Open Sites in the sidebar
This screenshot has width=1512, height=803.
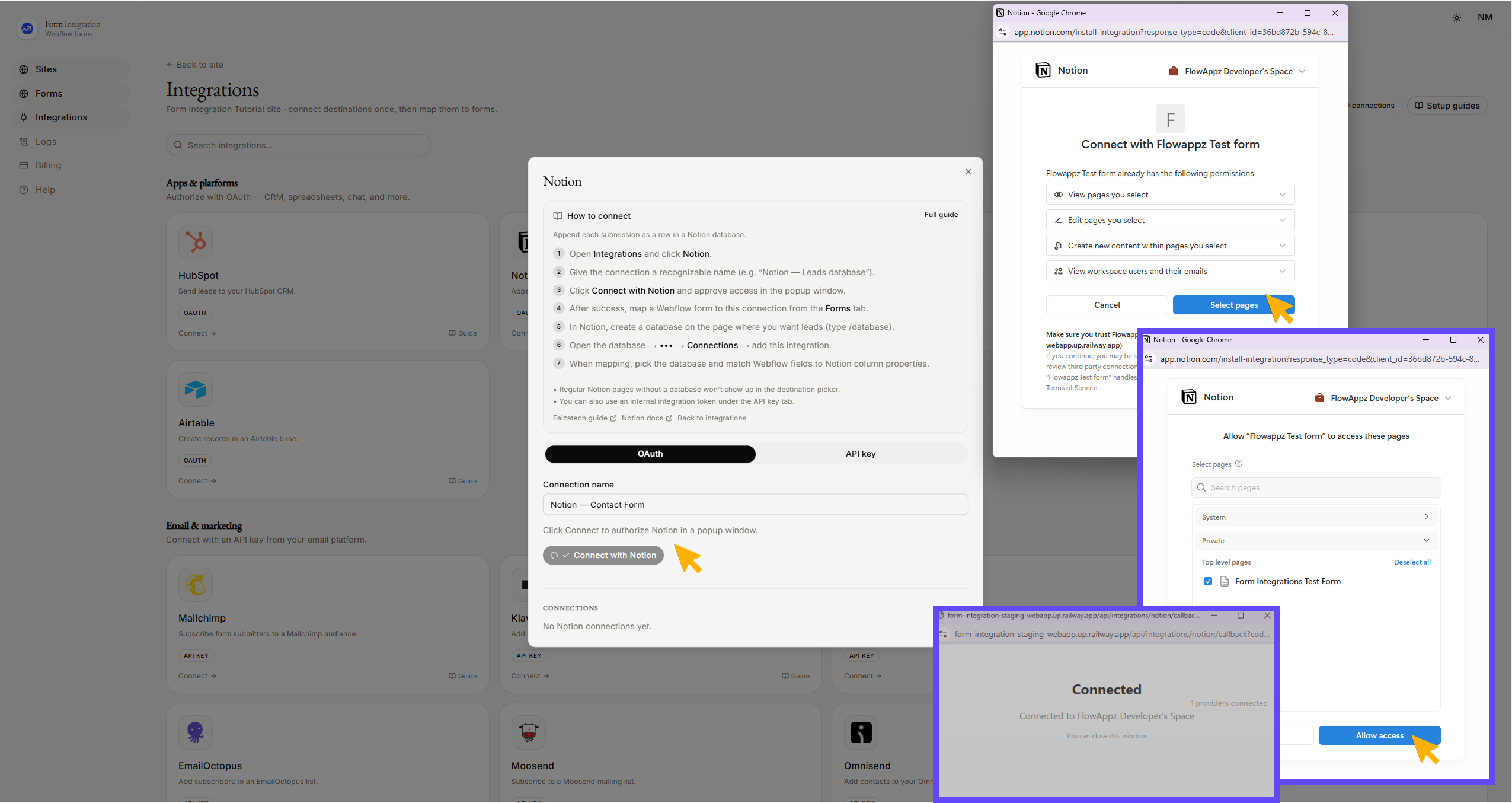[x=71, y=69]
